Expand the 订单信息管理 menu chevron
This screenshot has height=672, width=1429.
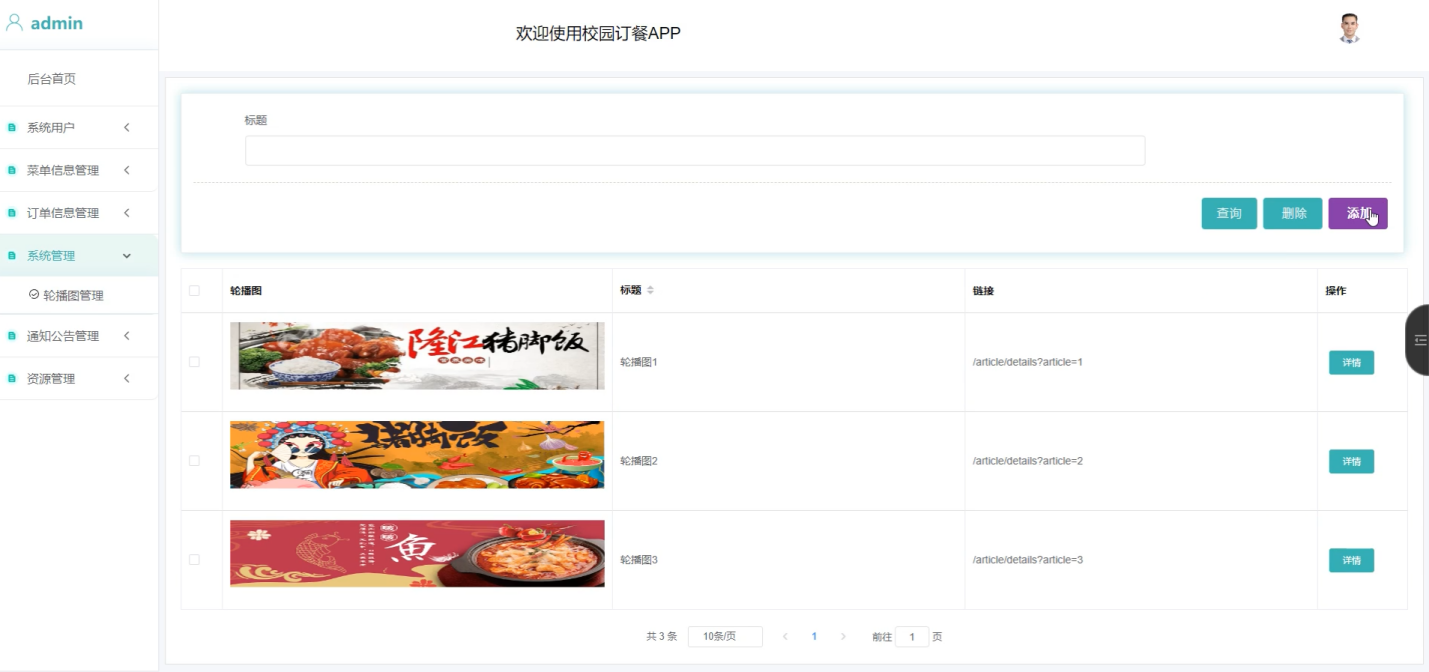click(x=127, y=213)
